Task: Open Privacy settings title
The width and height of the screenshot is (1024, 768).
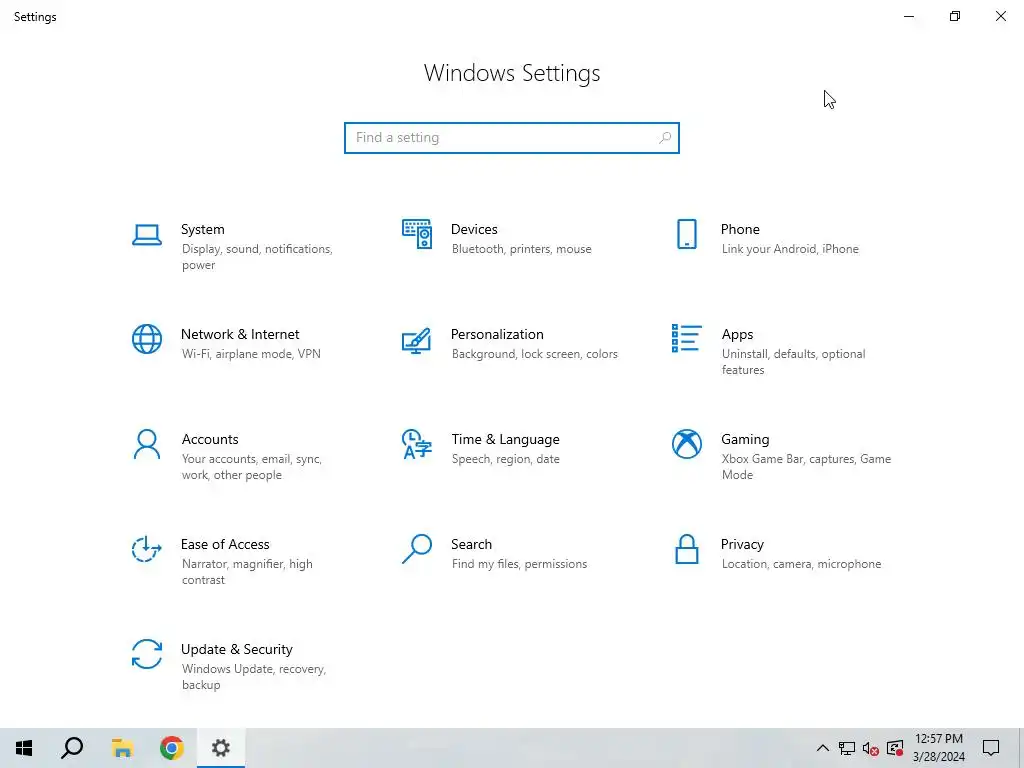Action: coord(742,545)
